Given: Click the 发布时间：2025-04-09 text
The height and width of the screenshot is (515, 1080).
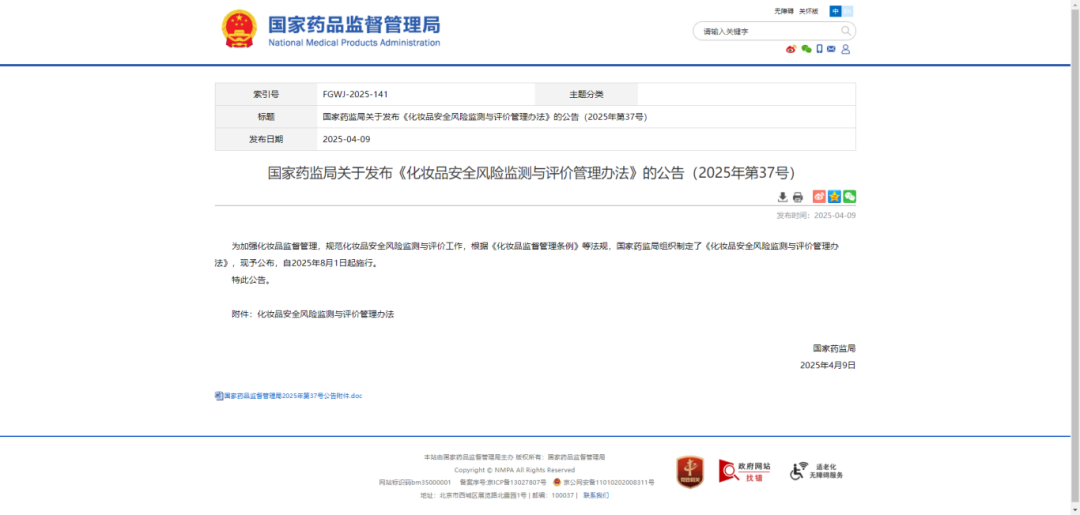Looking at the screenshot, I should (816, 216).
